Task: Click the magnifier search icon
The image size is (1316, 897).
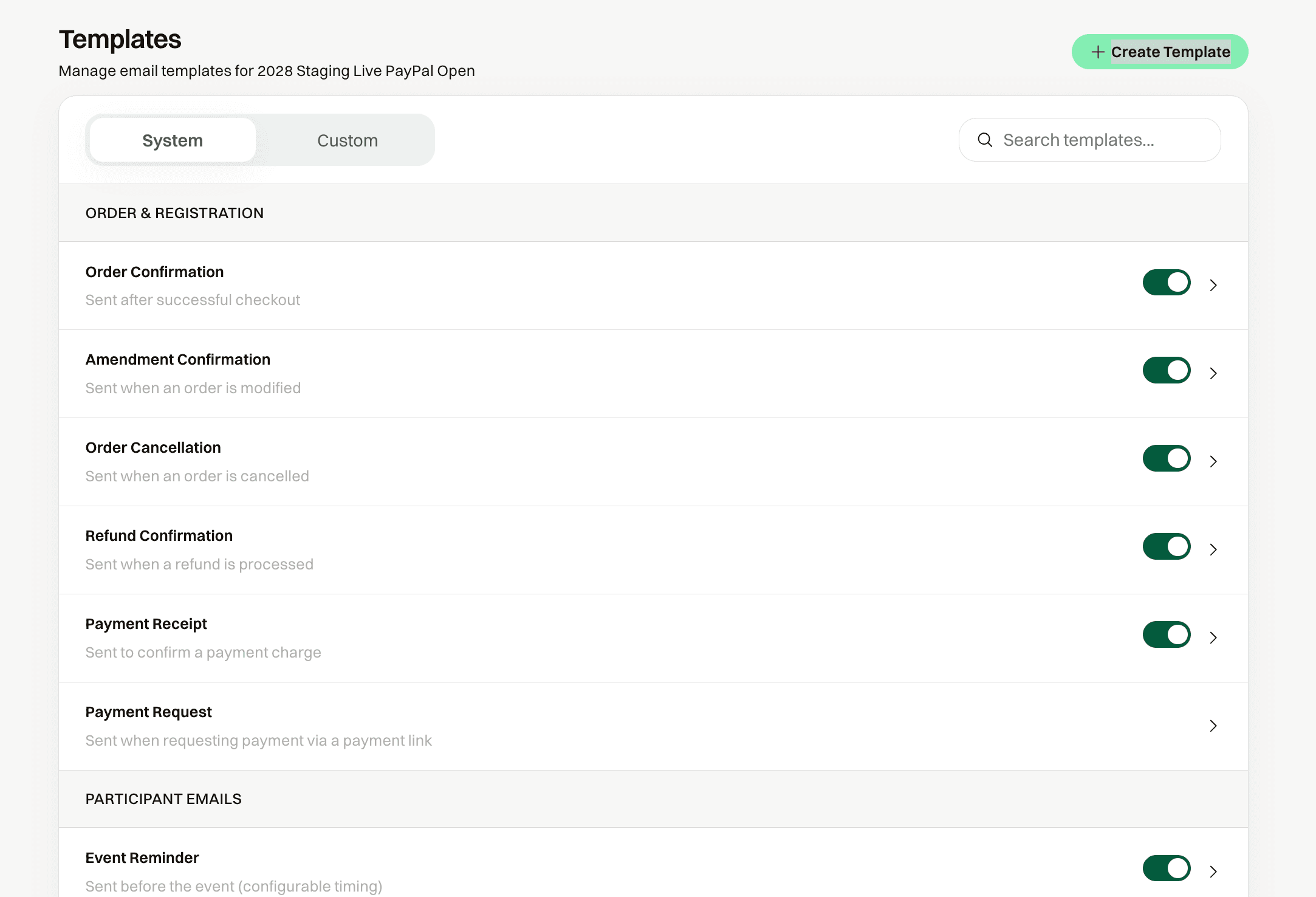Action: tap(985, 140)
